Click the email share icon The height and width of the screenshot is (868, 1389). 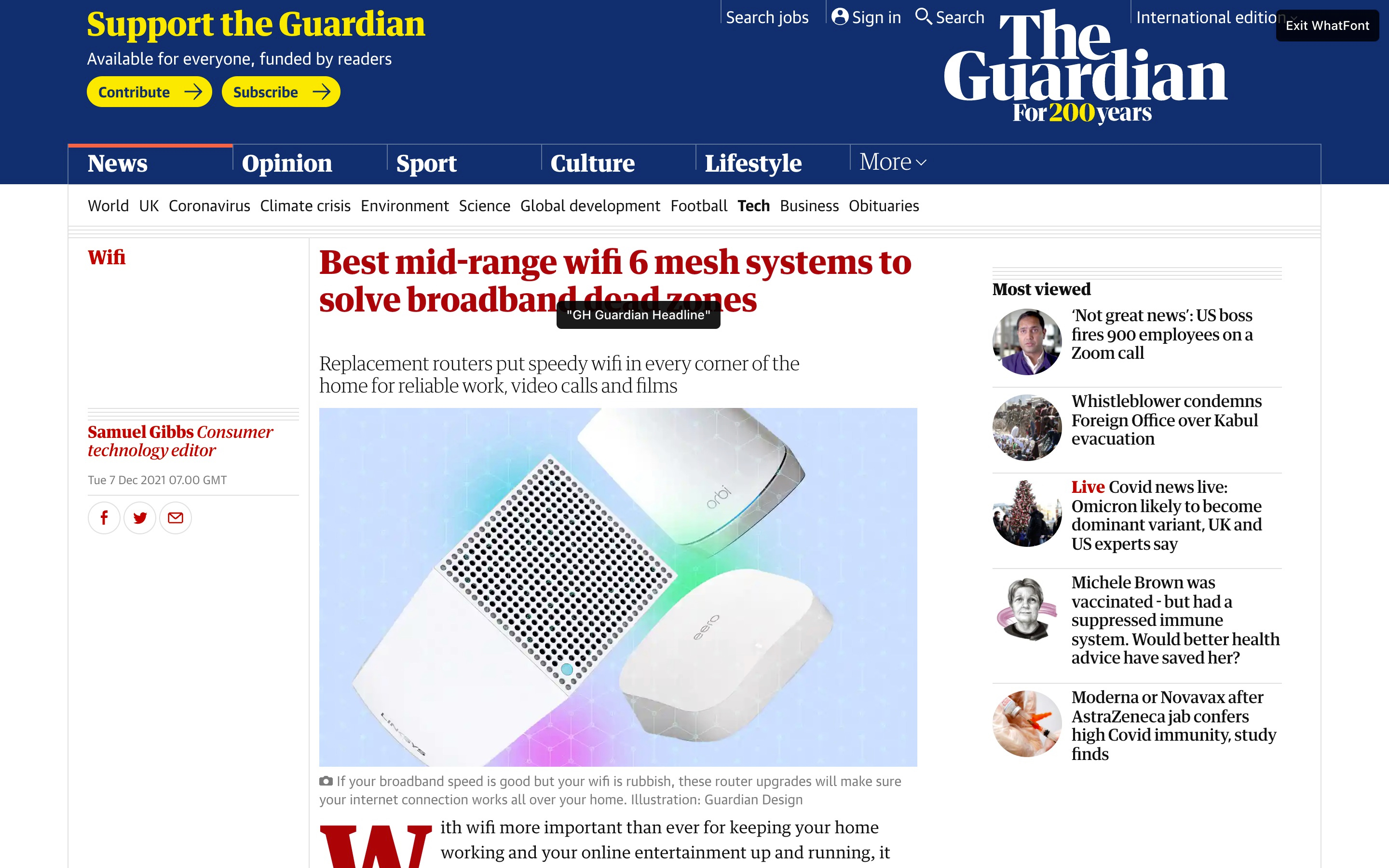(x=176, y=517)
